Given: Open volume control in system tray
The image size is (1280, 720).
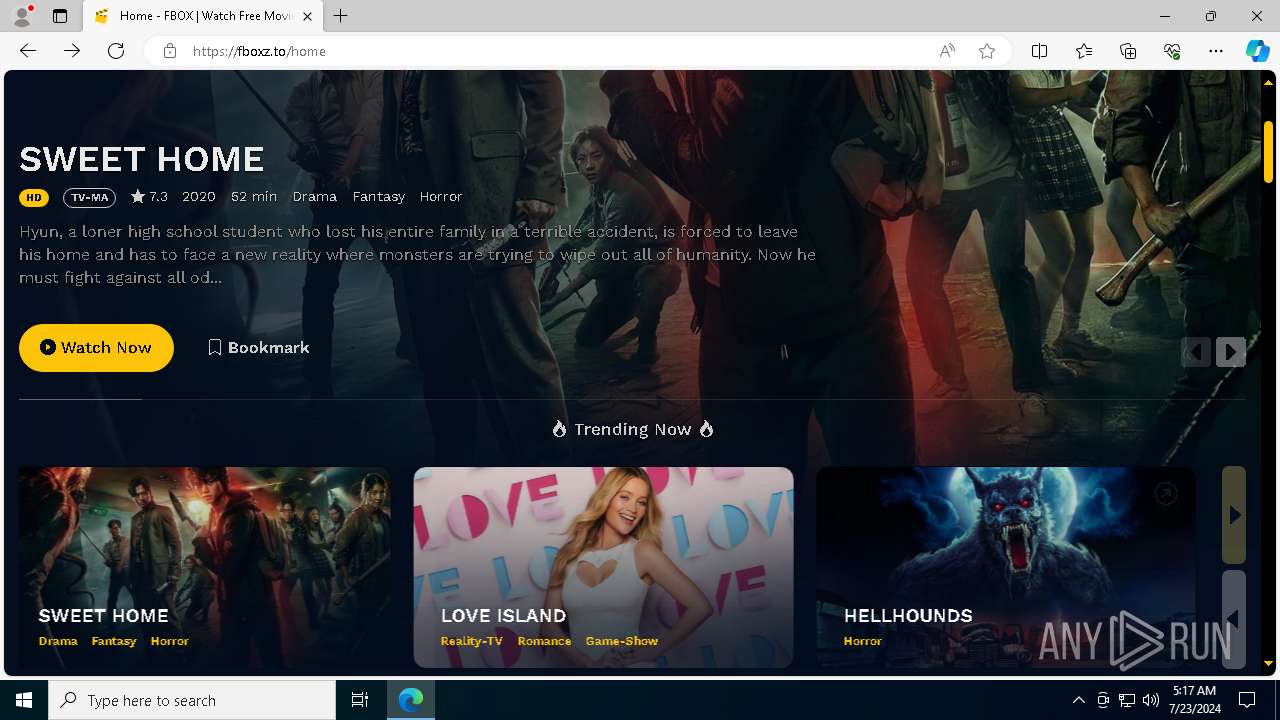Looking at the screenshot, I should coord(1151,700).
